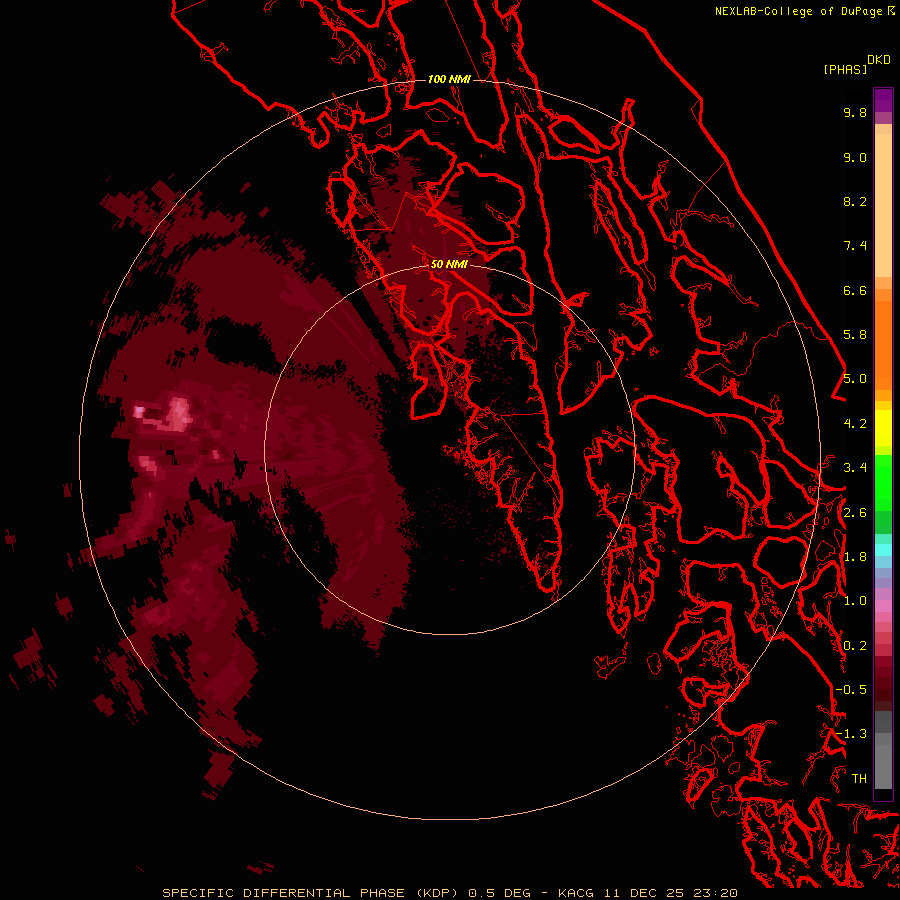Click the 5.0 value on the color scale

click(x=855, y=379)
